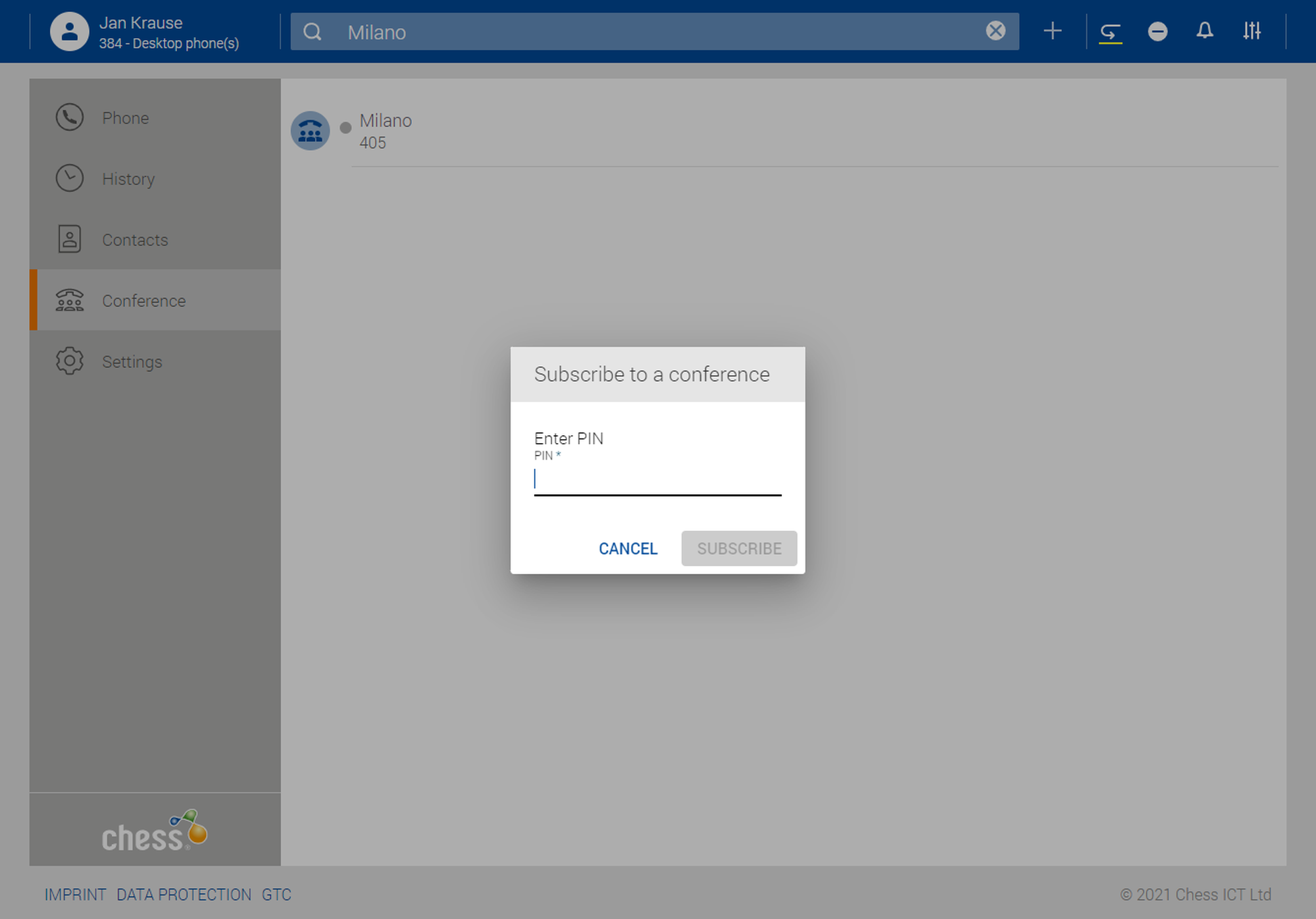Image resolution: width=1316 pixels, height=919 pixels.
Task: Open the DATA PROTECTION link
Action: pos(184,895)
